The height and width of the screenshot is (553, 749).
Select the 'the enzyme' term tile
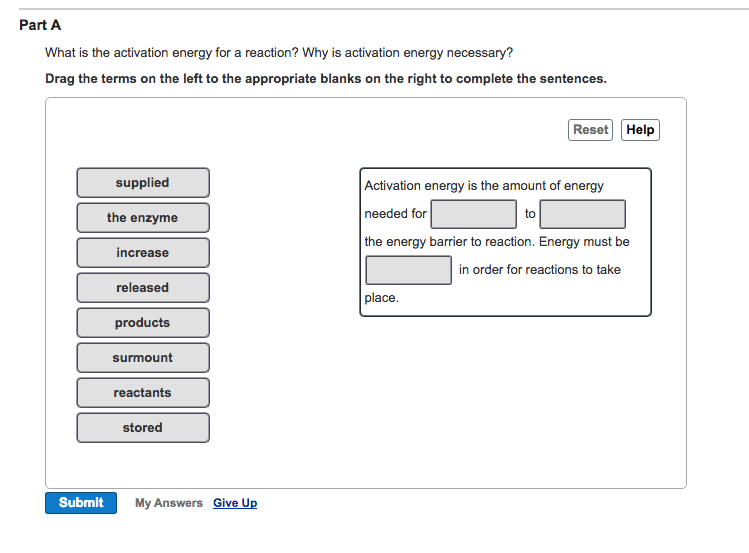pos(143,218)
